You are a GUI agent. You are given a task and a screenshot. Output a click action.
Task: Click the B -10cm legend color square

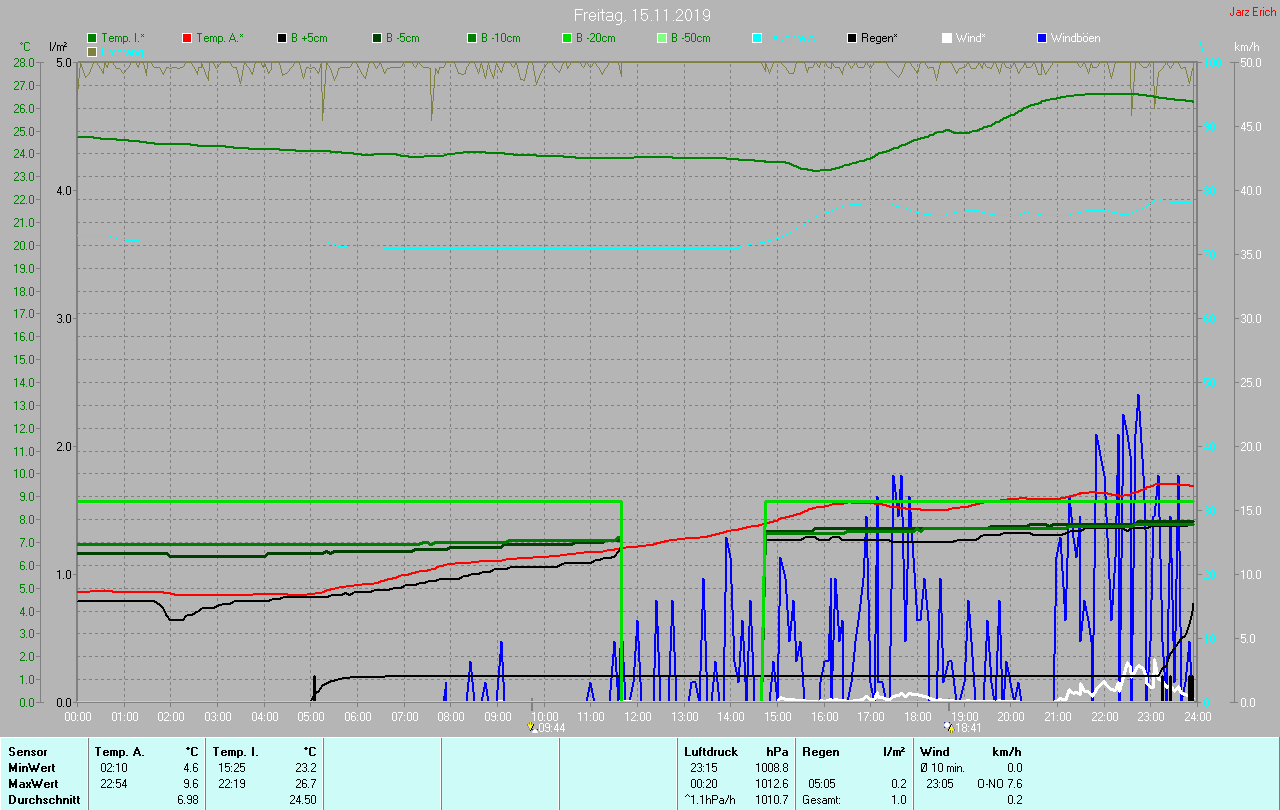coord(472,38)
